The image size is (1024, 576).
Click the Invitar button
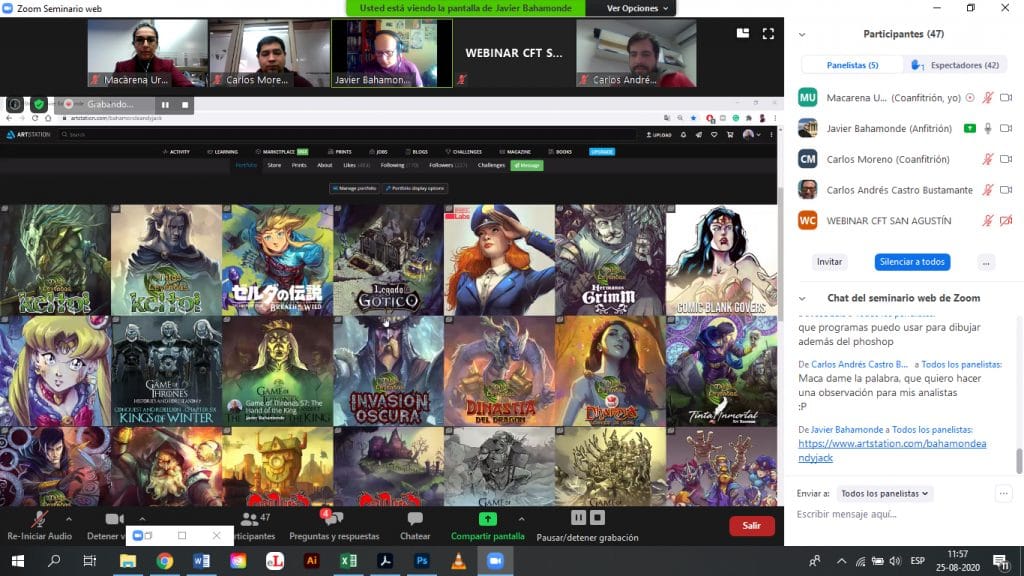tap(829, 262)
